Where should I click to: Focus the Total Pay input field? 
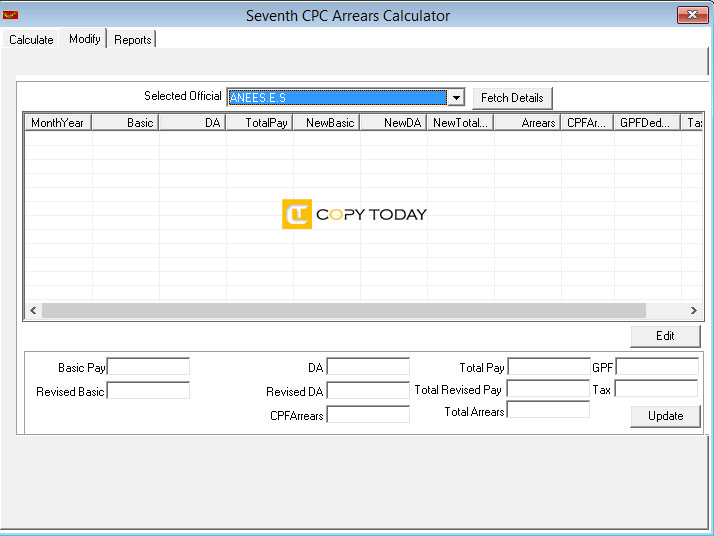pos(549,367)
